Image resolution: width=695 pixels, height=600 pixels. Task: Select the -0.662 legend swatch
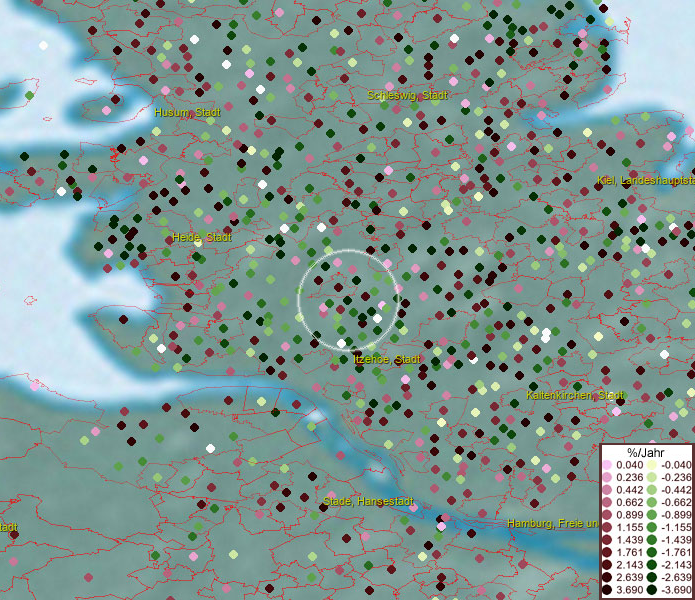(652, 502)
